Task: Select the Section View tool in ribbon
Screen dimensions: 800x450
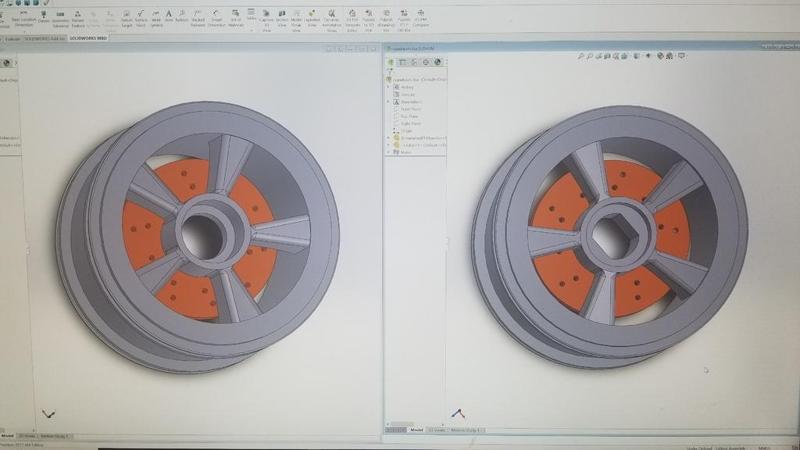Action: click(x=282, y=19)
